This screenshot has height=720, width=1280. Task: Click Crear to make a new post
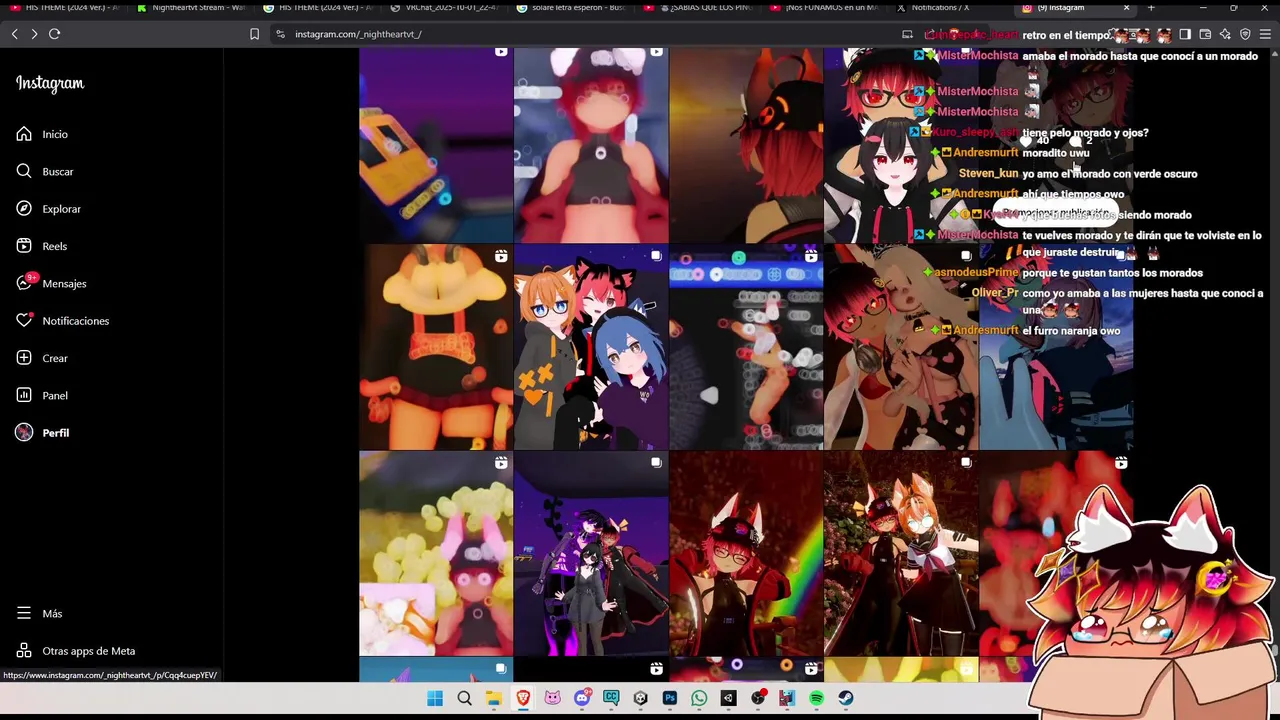click(x=42, y=358)
